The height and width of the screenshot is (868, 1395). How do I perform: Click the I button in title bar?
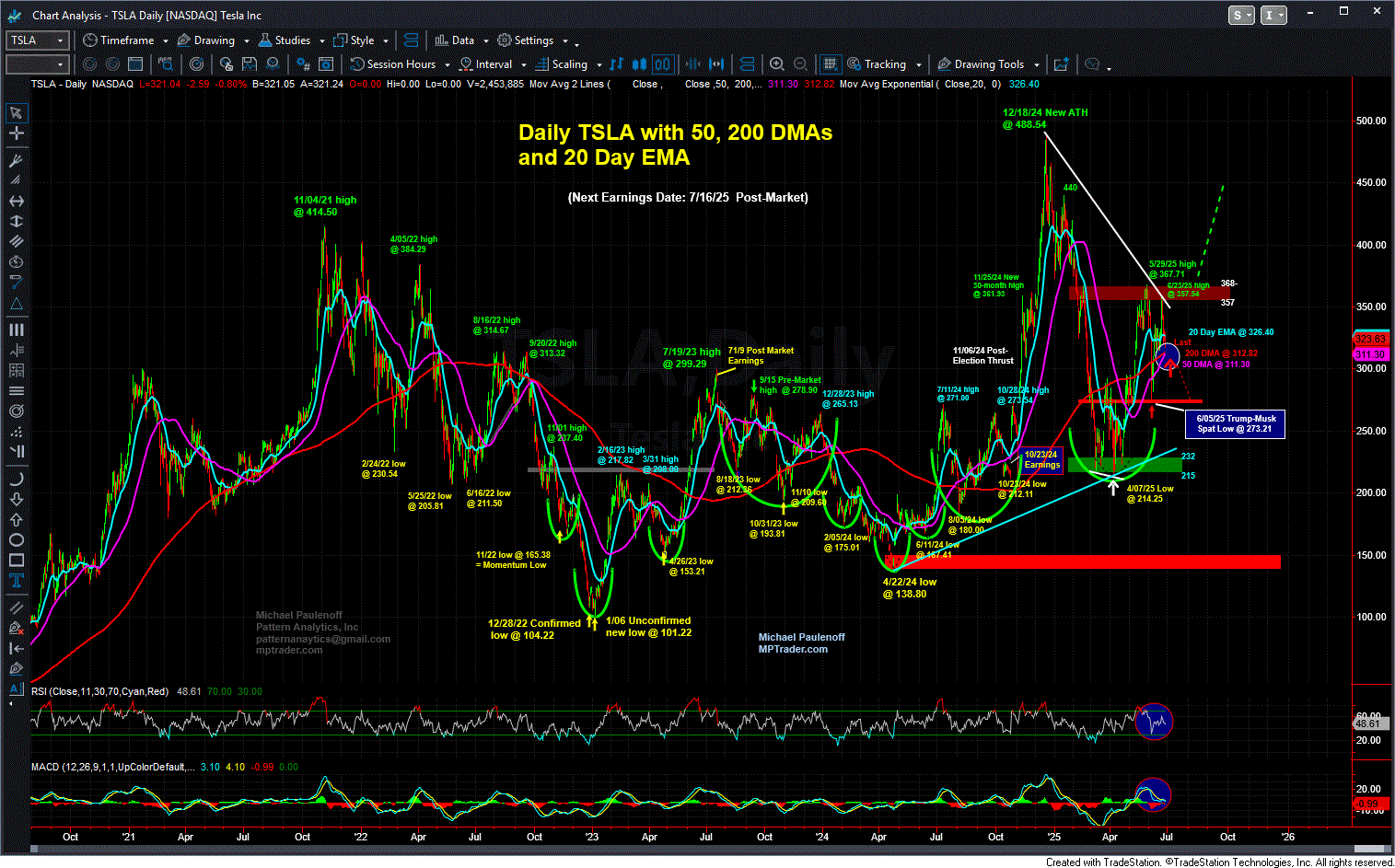click(1273, 15)
